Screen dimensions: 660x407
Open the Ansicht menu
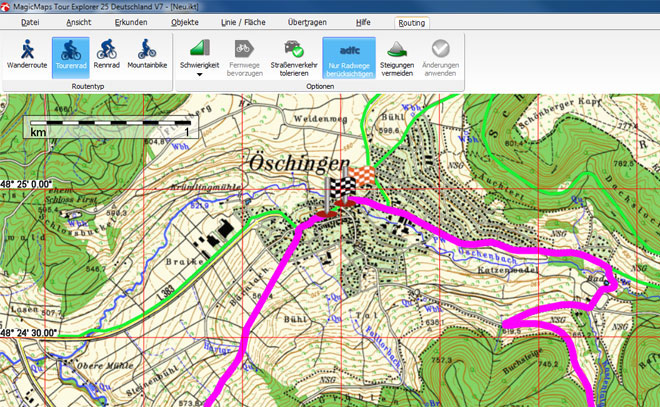[79, 21]
